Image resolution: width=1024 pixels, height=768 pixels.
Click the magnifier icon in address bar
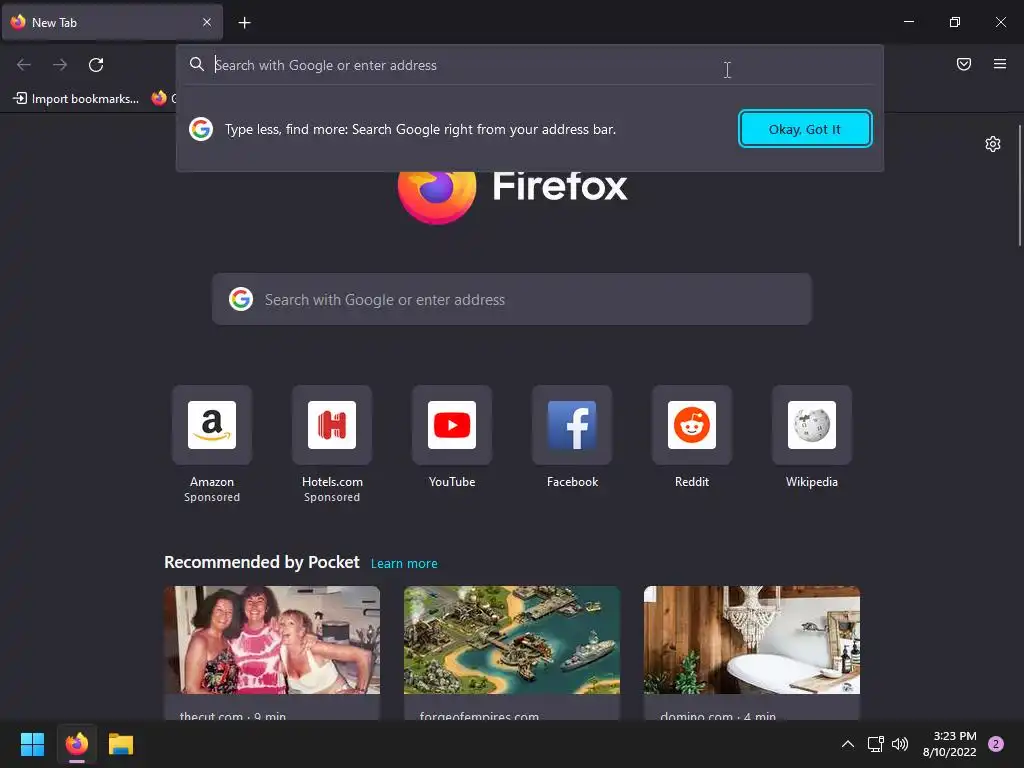click(197, 64)
